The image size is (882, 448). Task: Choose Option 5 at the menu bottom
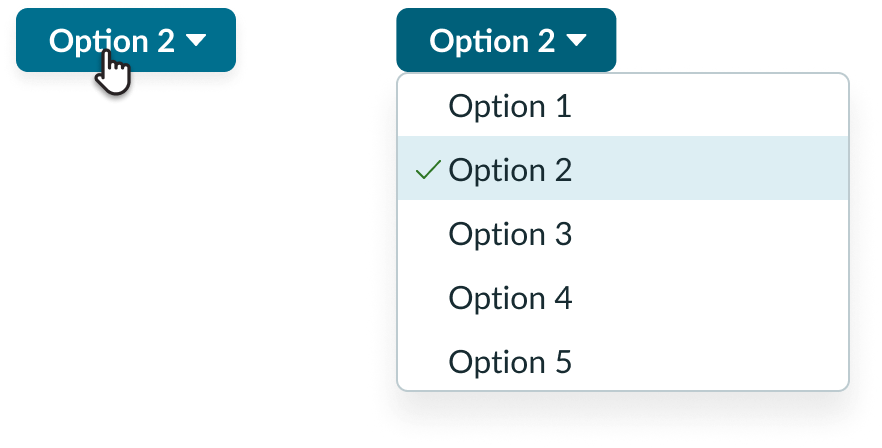510,361
